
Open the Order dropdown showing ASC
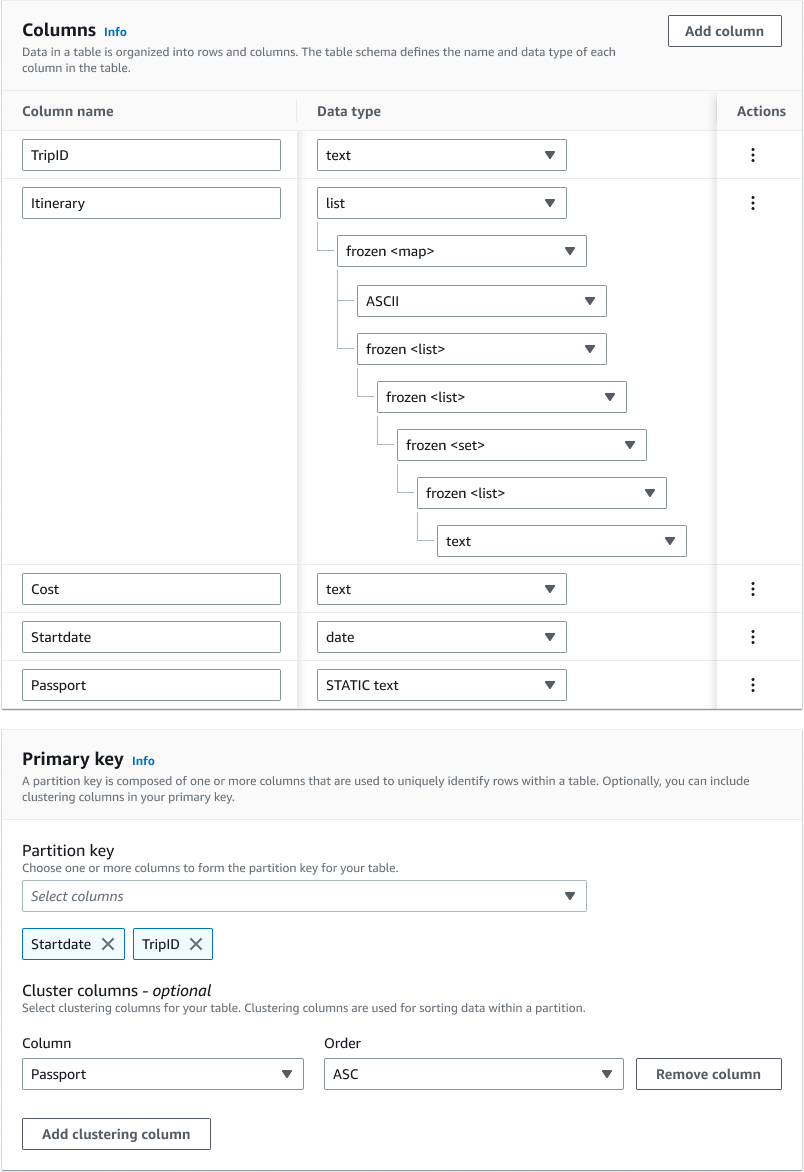point(473,1073)
